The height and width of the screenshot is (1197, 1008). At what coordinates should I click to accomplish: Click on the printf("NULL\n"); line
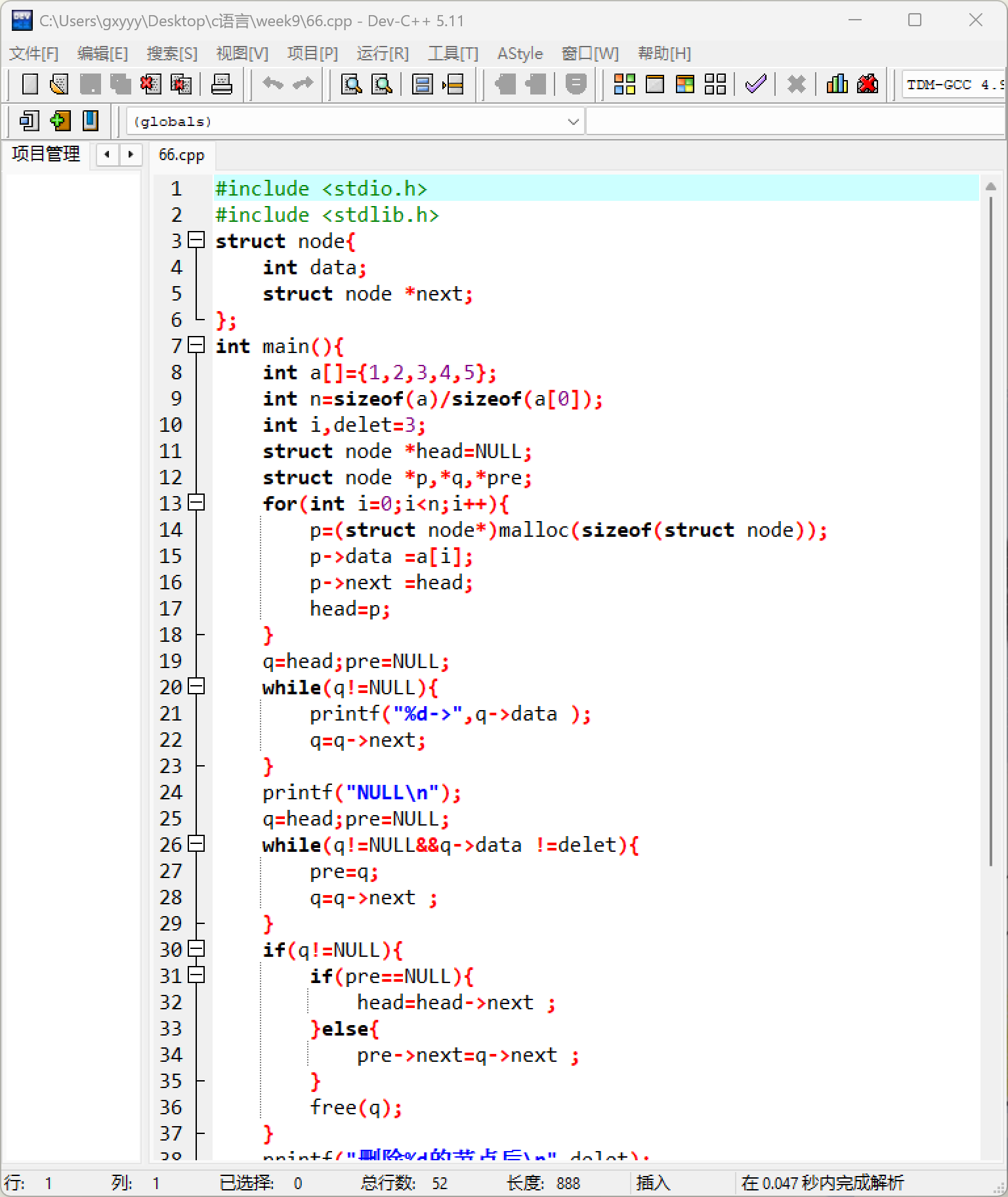[362, 792]
